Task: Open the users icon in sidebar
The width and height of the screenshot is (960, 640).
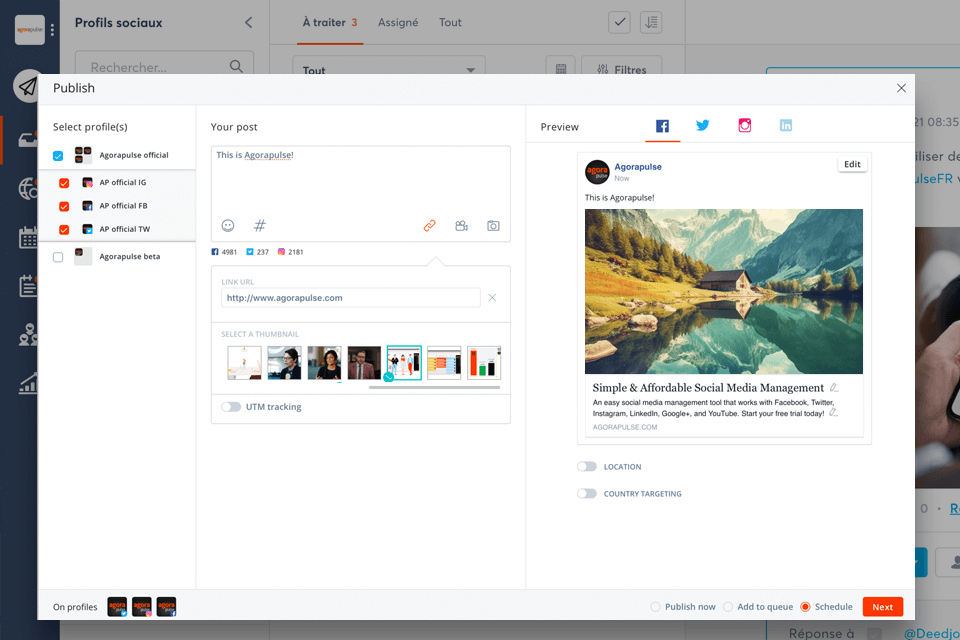Action: pyautogui.click(x=28, y=335)
